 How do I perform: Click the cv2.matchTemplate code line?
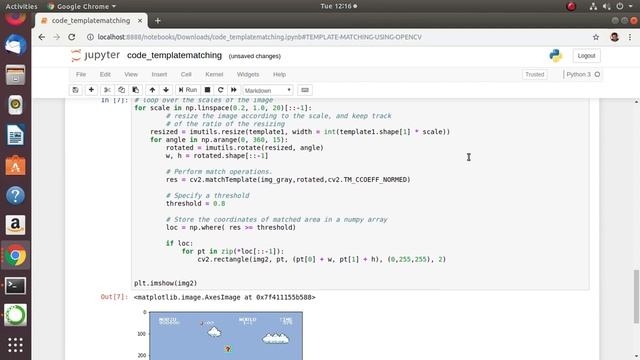point(288,180)
